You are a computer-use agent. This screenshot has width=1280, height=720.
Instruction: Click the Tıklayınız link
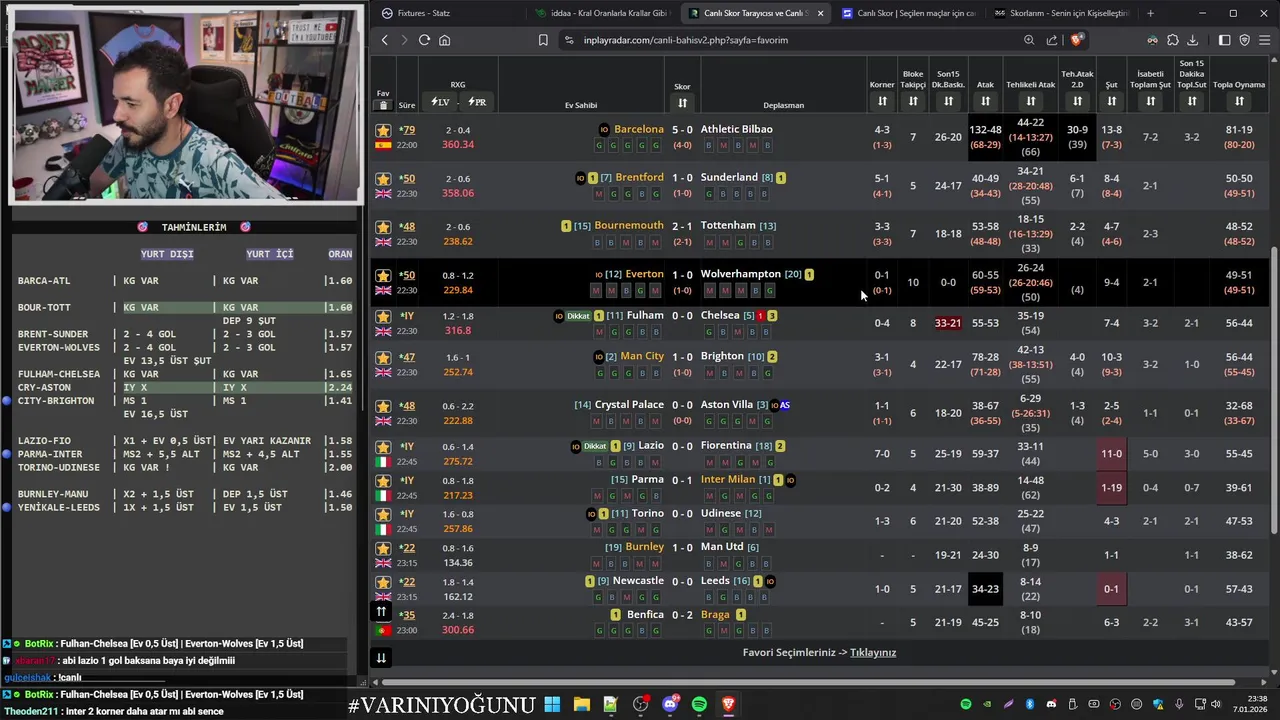(873, 652)
